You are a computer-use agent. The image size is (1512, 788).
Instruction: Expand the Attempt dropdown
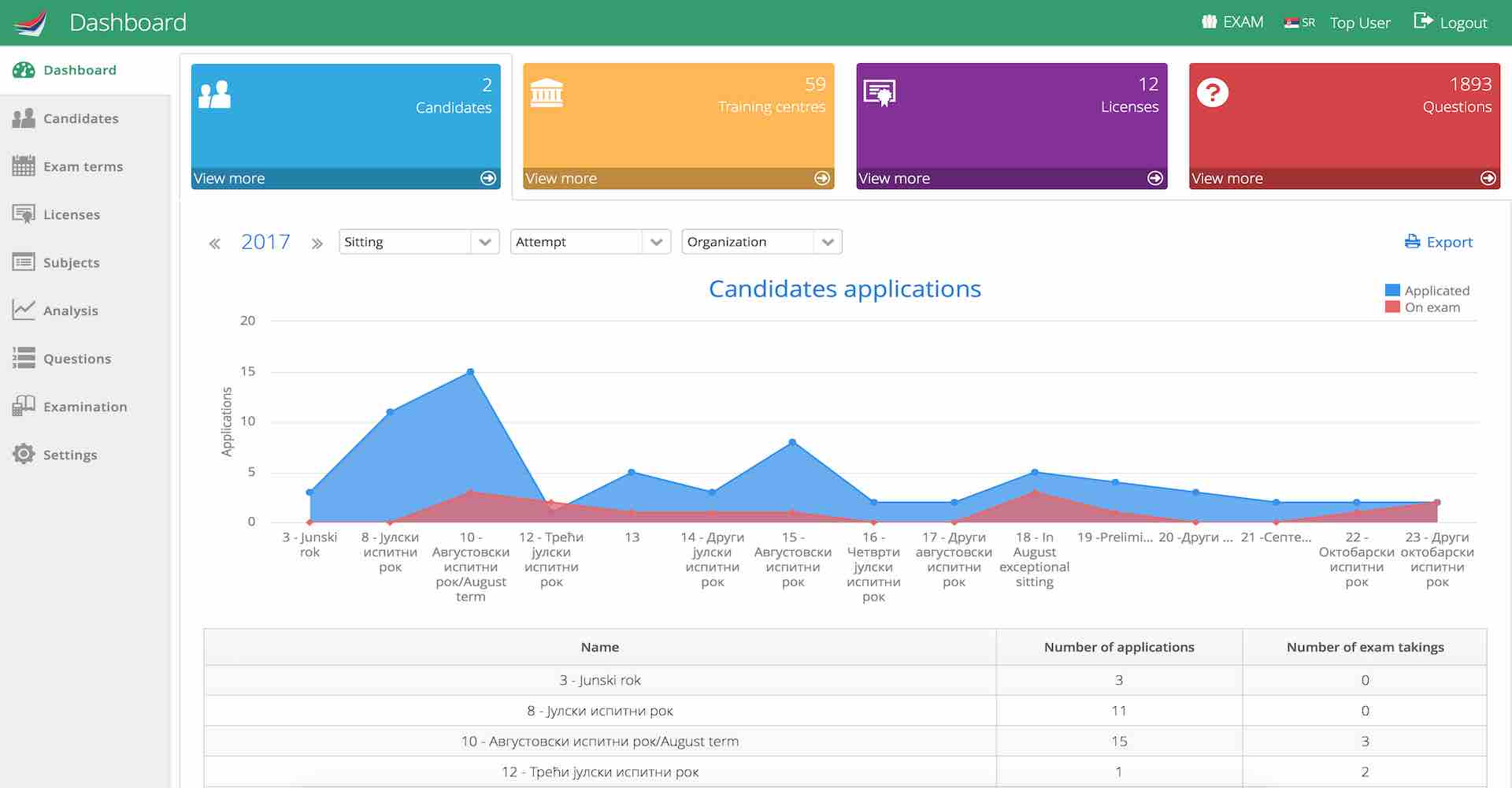click(590, 242)
